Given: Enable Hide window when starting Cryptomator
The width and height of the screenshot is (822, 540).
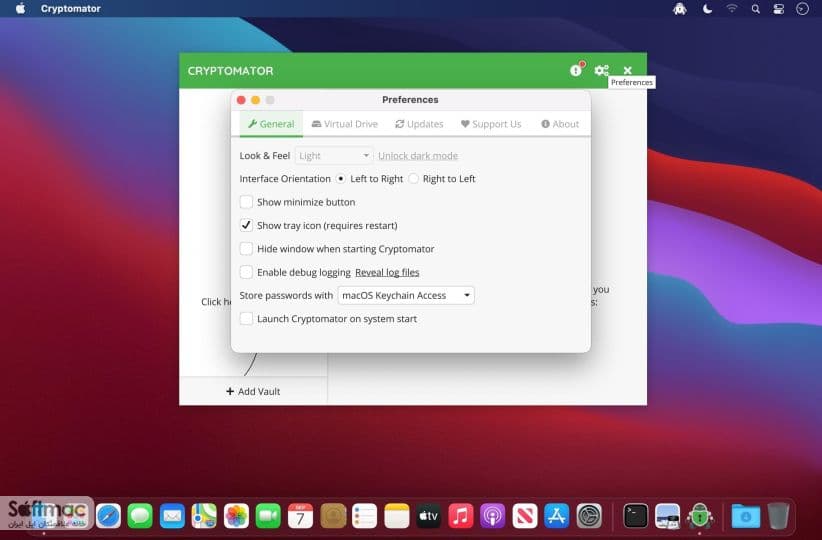Looking at the screenshot, I should pos(246,249).
